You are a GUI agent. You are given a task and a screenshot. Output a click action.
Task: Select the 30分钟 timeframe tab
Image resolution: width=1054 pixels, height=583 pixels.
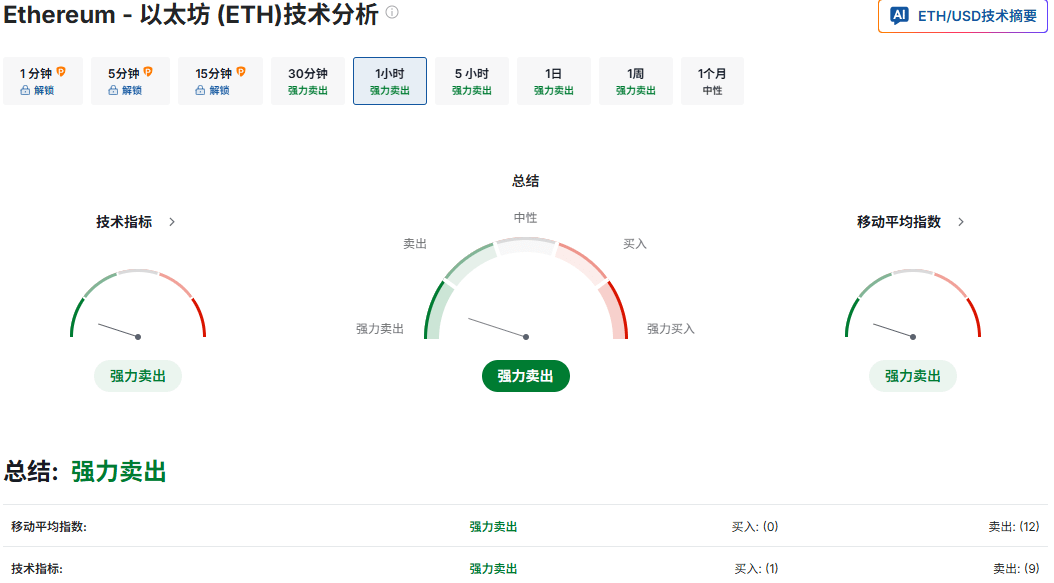[x=308, y=81]
